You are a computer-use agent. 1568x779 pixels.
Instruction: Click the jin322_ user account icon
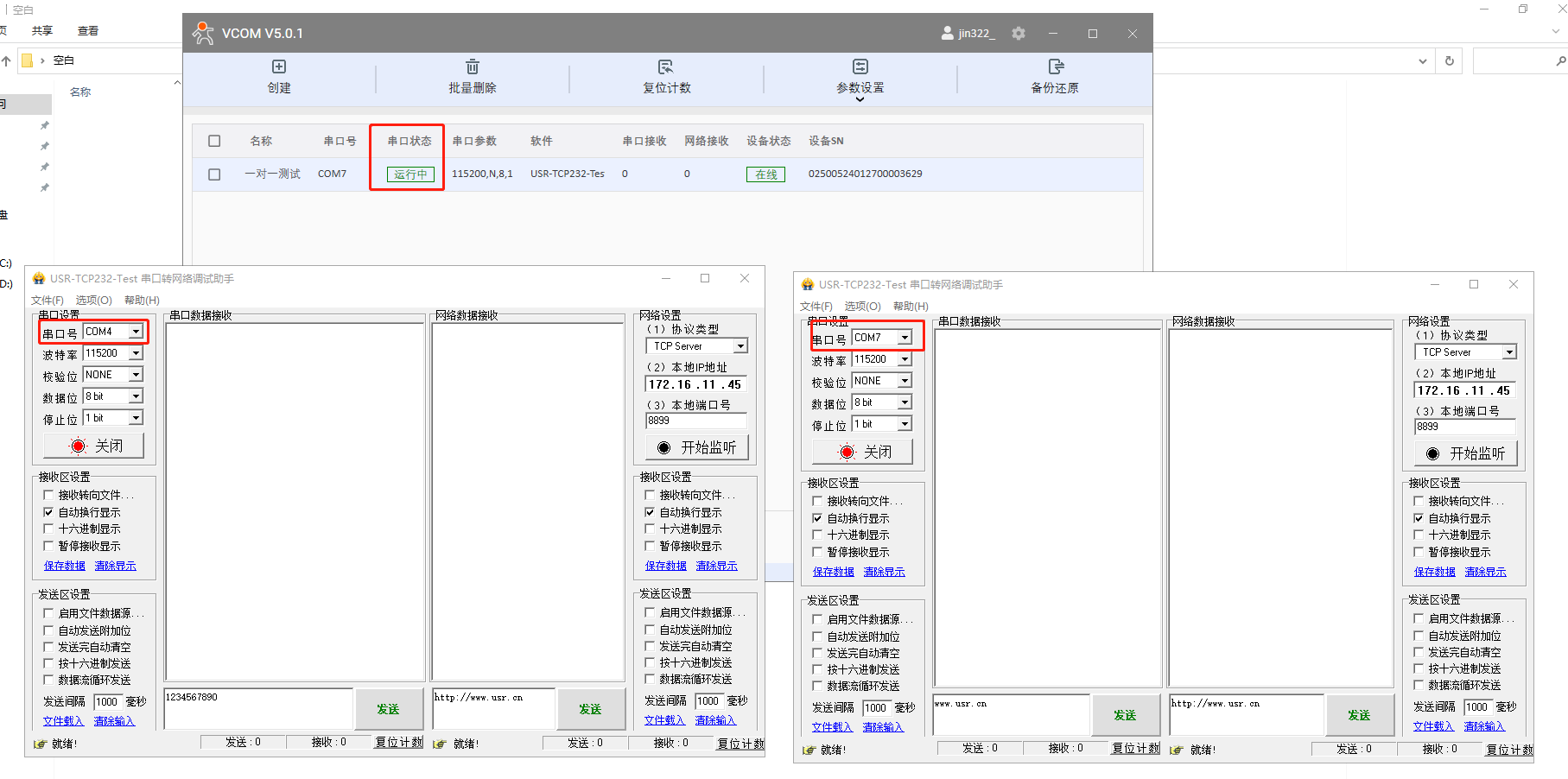point(948,34)
